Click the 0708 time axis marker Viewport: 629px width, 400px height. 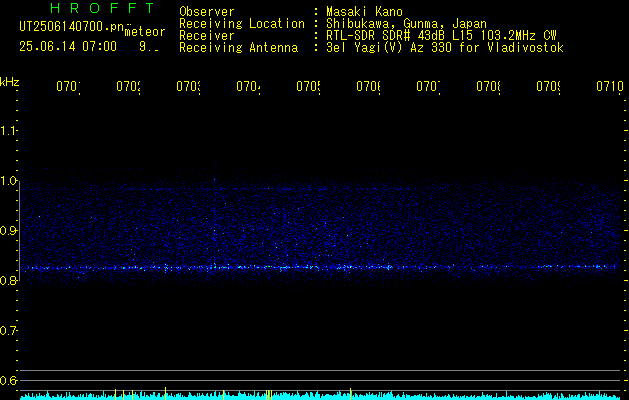pos(488,86)
